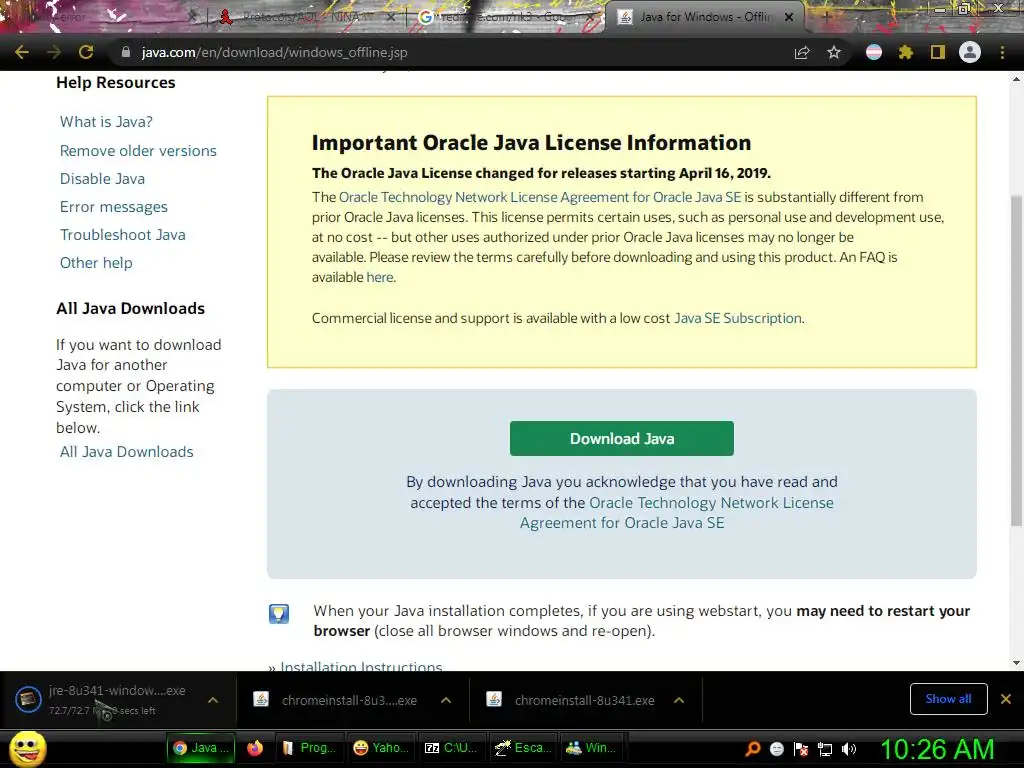Open Chrome's three-dot menu
1024x768 pixels.
click(x=1002, y=52)
